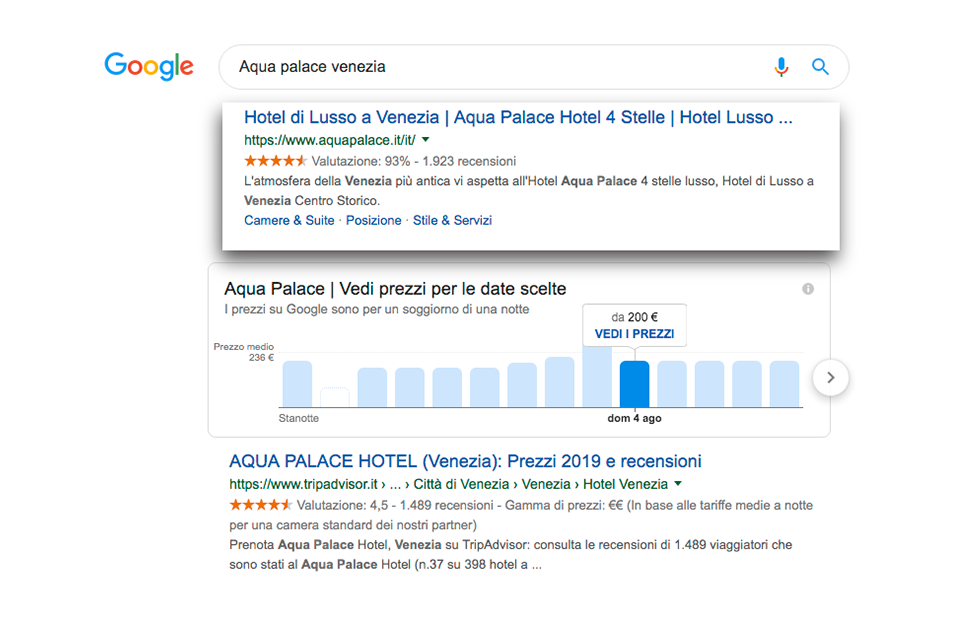
Task: Click 'Valutazione: 4,5 - 1.489 recensioni' text
Action: tap(395, 505)
